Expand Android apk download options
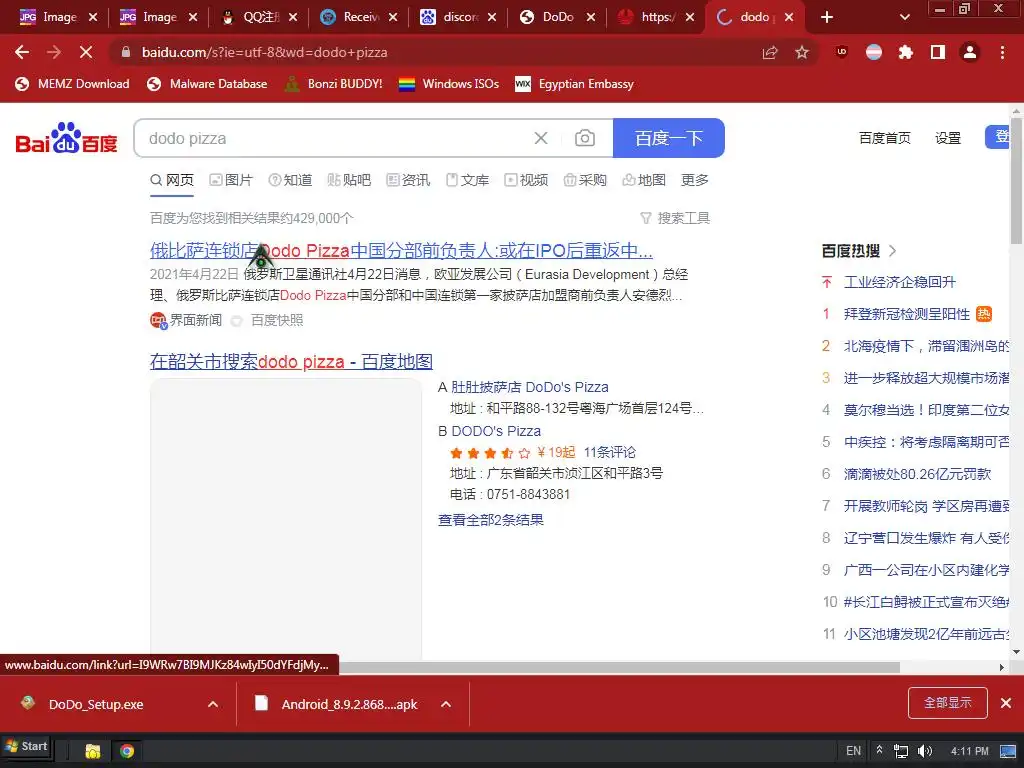Viewport: 1024px width, 768px height. [446, 704]
